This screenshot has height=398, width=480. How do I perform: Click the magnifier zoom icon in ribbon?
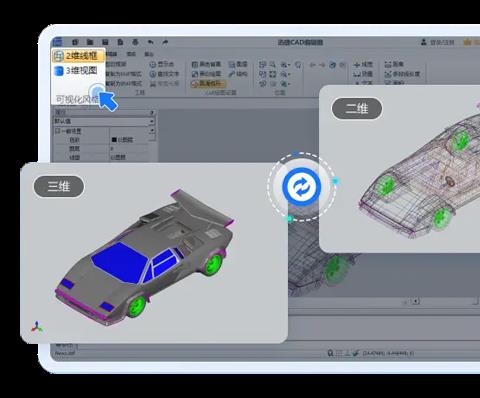(x=272, y=64)
